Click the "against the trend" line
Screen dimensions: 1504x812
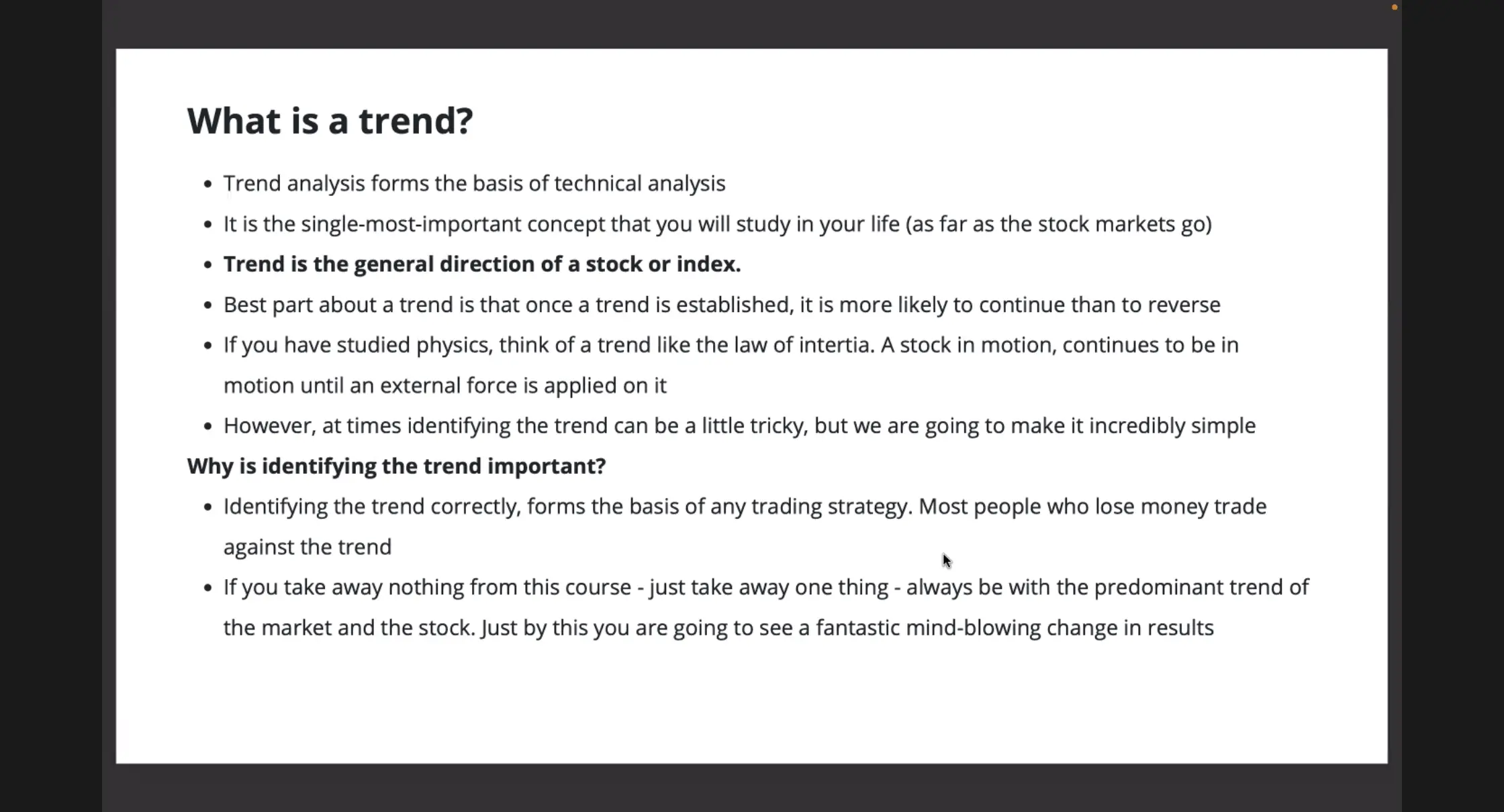tap(307, 547)
